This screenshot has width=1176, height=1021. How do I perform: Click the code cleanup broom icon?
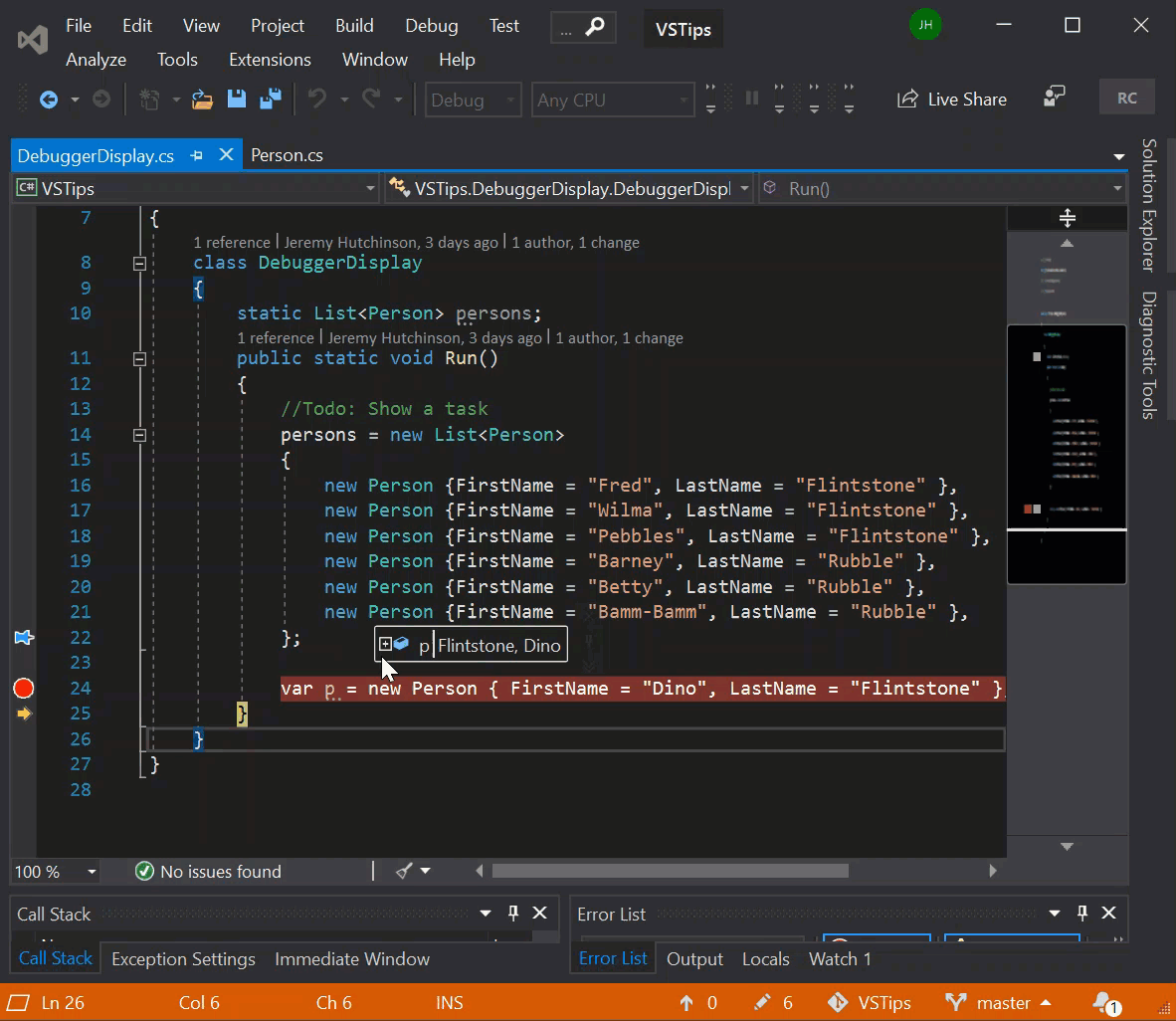(404, 870)
